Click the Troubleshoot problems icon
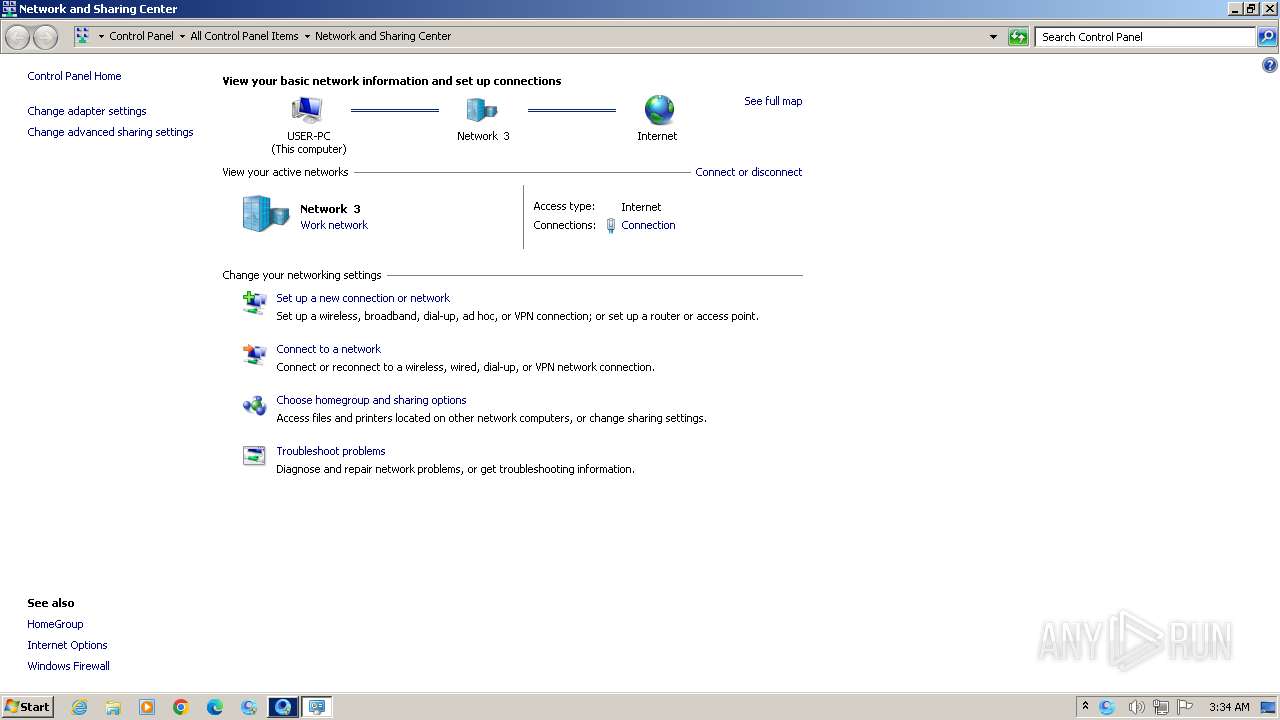The image size is (1280, 720). coord(254,456)
